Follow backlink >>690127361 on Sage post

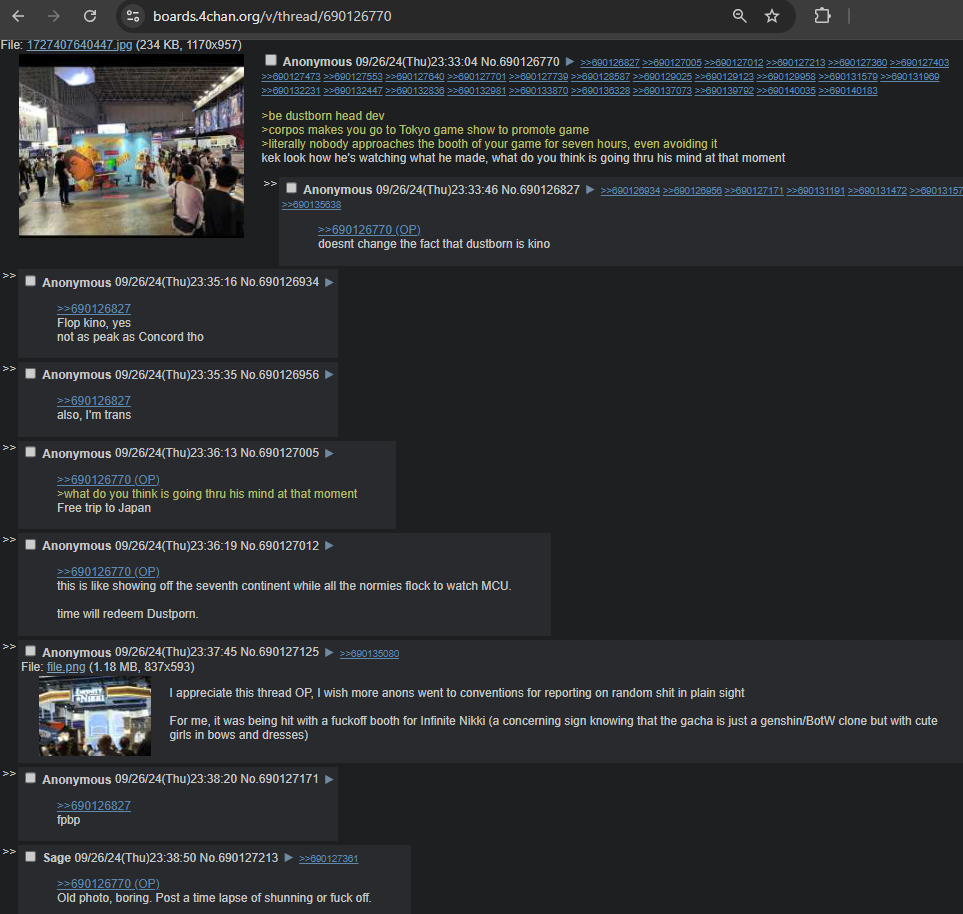329,859
